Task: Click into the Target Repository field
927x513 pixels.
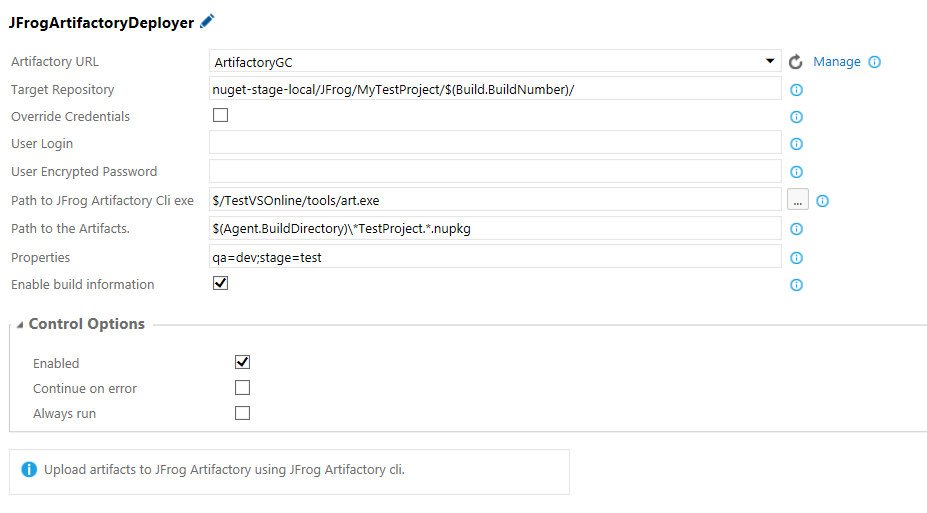Action: click(495, 89)
